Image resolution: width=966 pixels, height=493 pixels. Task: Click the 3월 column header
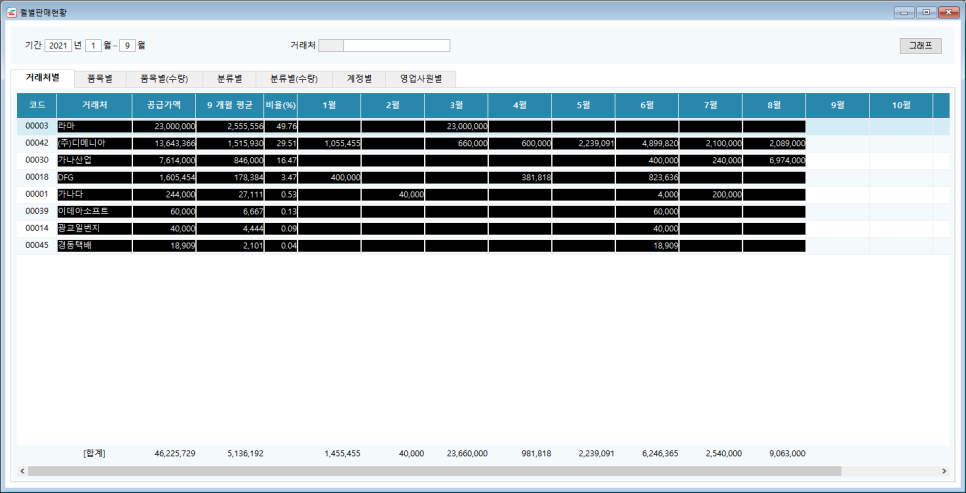tap(457, 105)
